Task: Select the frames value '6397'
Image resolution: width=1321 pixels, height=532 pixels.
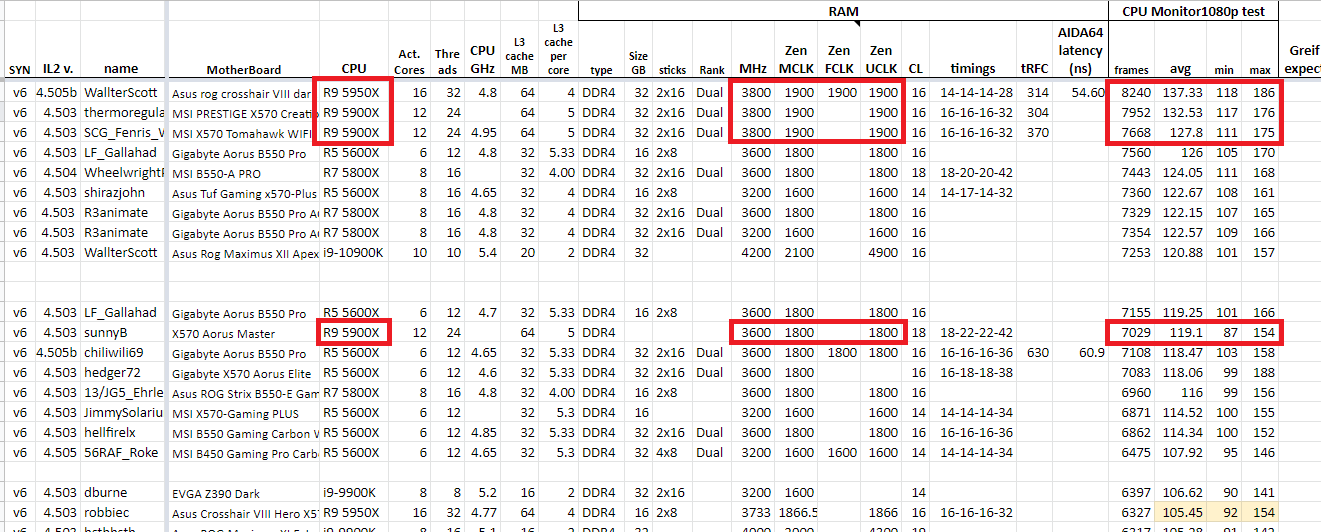Action: [x=1135, y=492]
